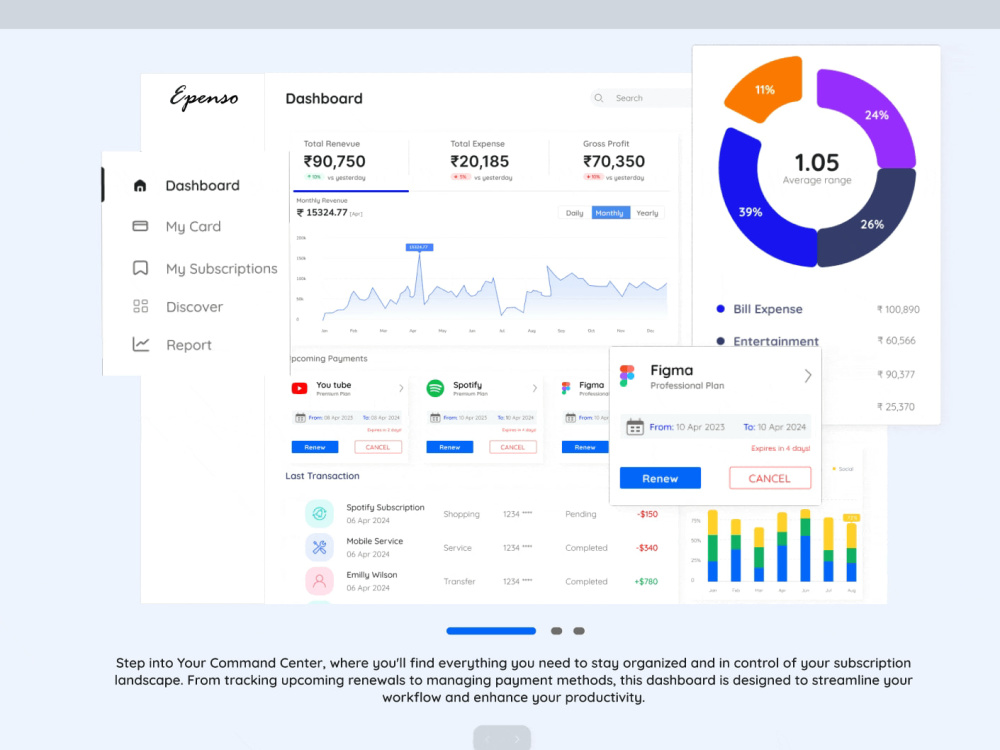
Task: Click the Emilly Wilson person icon
Action: click(319, 581)
